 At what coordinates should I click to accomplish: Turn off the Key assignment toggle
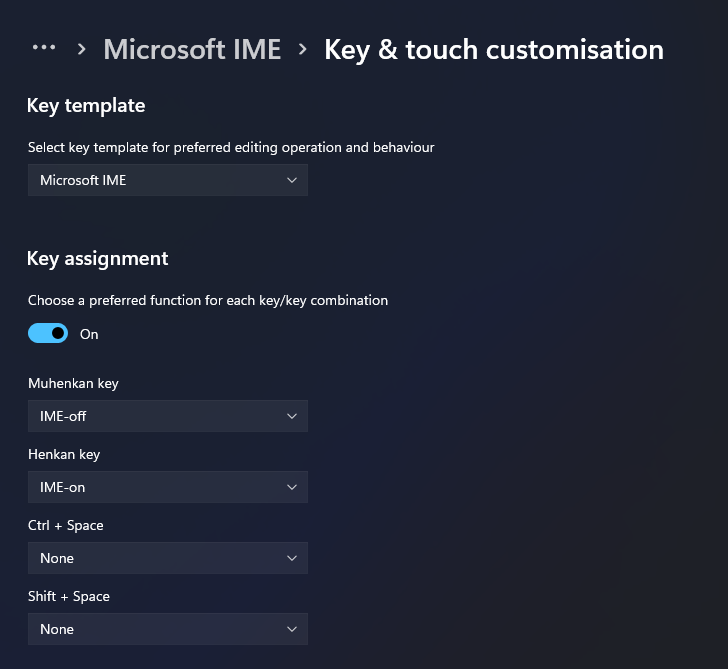pyautogui.click(x=48, y=333)
